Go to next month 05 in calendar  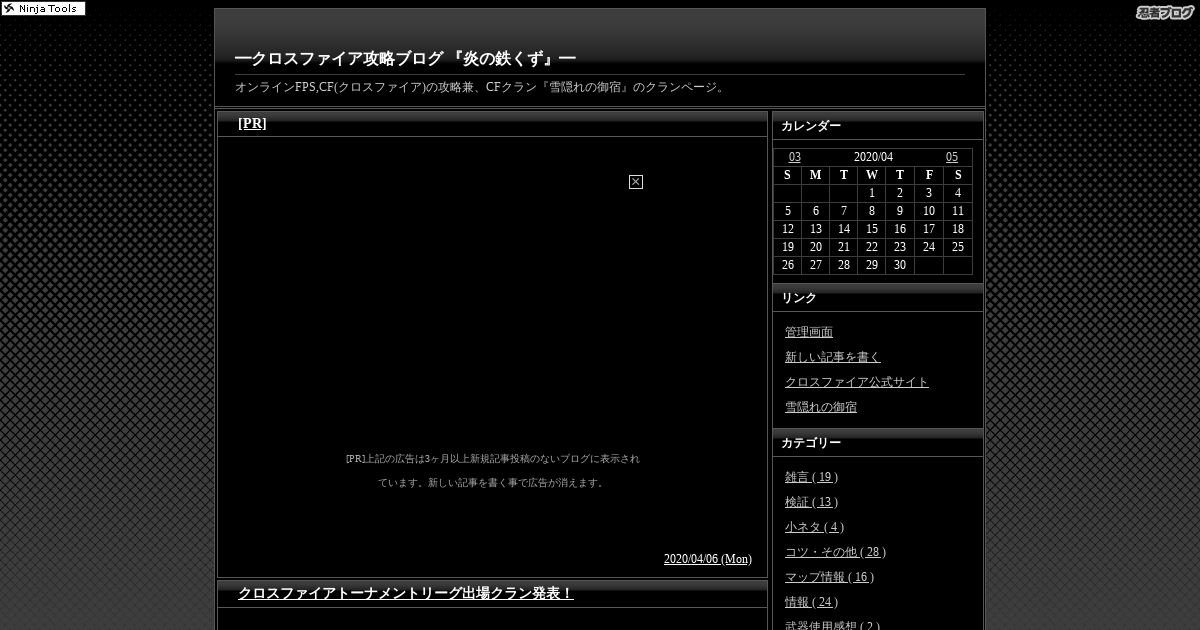coord(951,157)
